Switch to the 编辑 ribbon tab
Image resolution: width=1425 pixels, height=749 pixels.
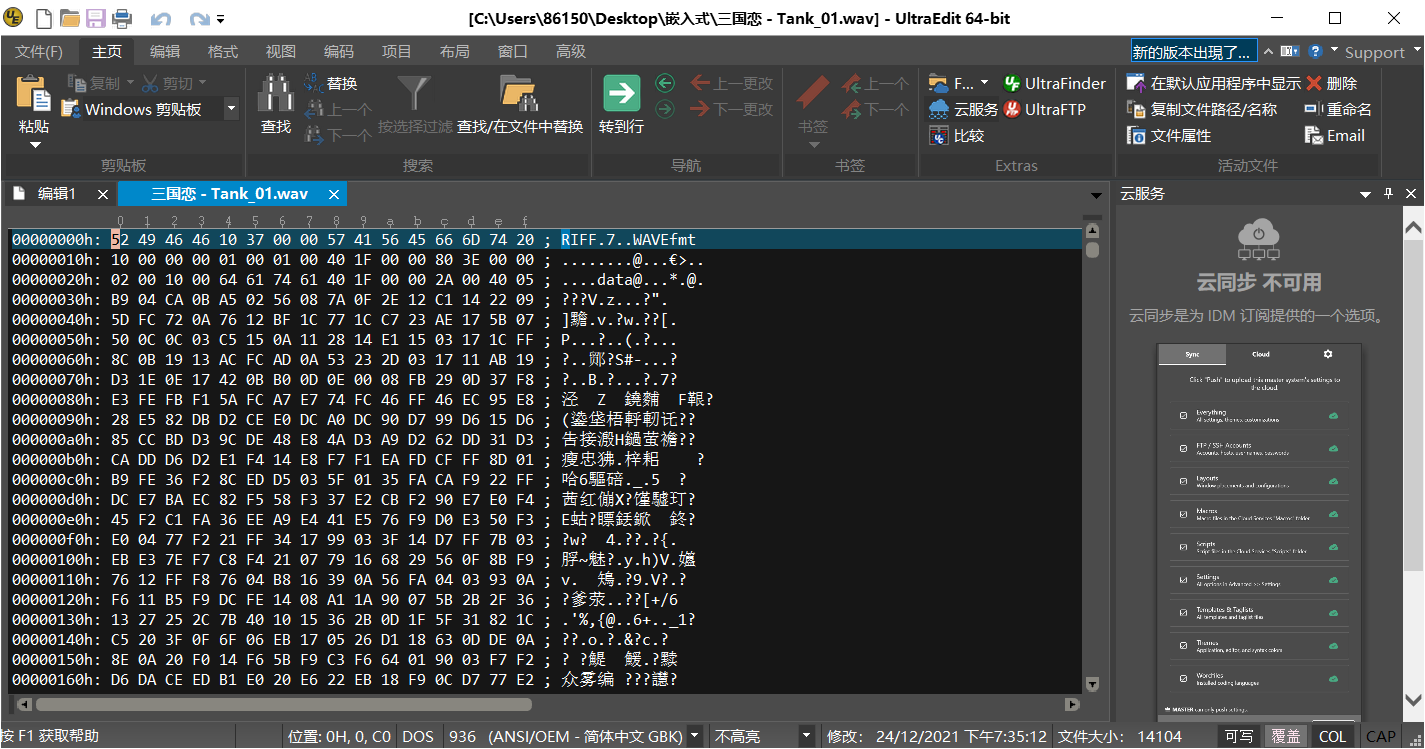coord(165,52)
